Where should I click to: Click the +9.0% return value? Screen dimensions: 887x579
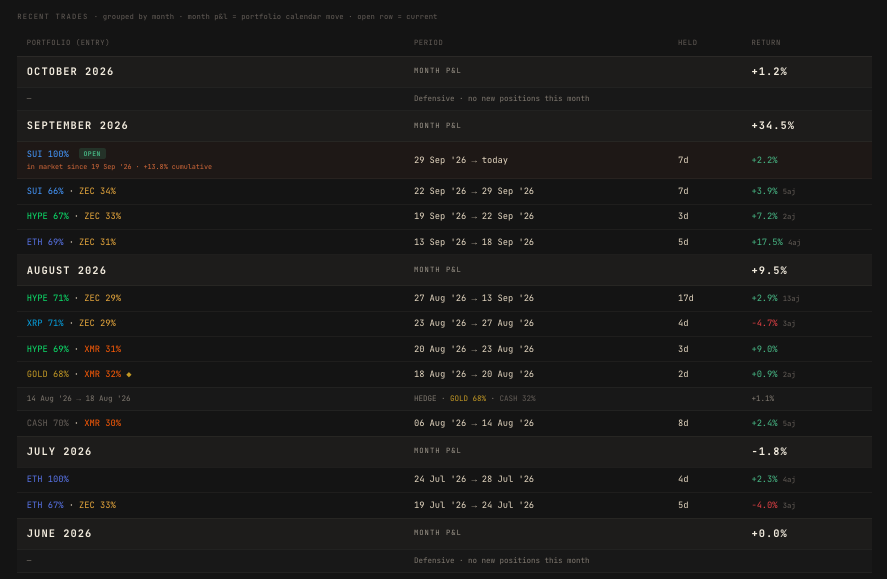pos(764,349)
